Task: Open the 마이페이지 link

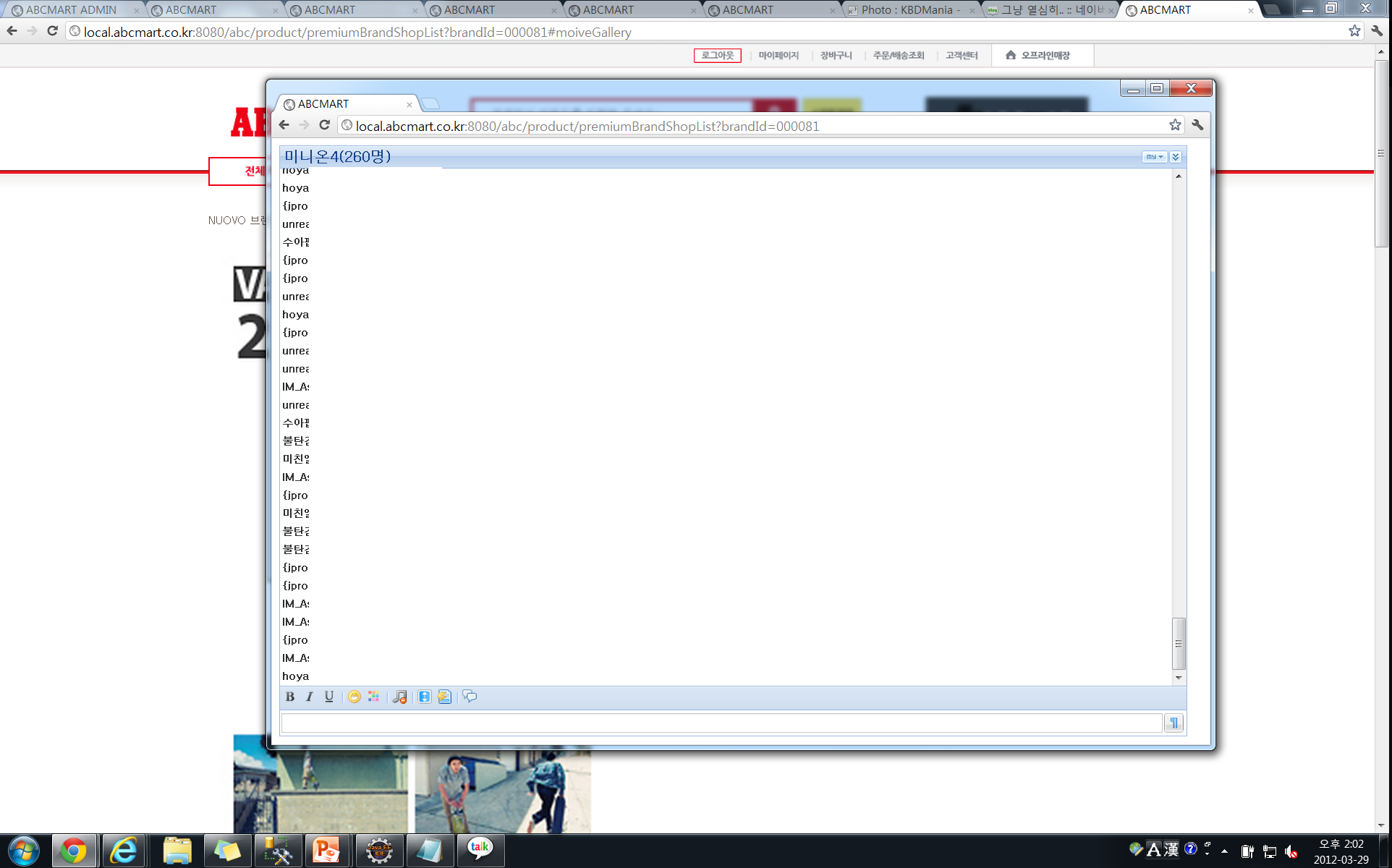Action: (x=778, y=56)
